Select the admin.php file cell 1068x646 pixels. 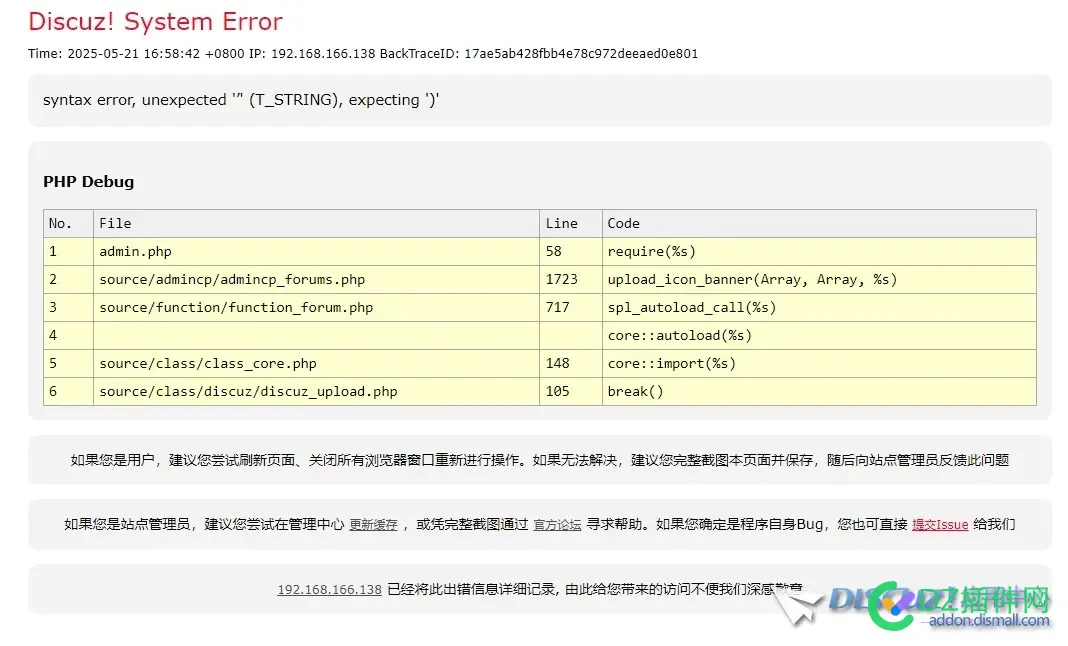(316, 251)
